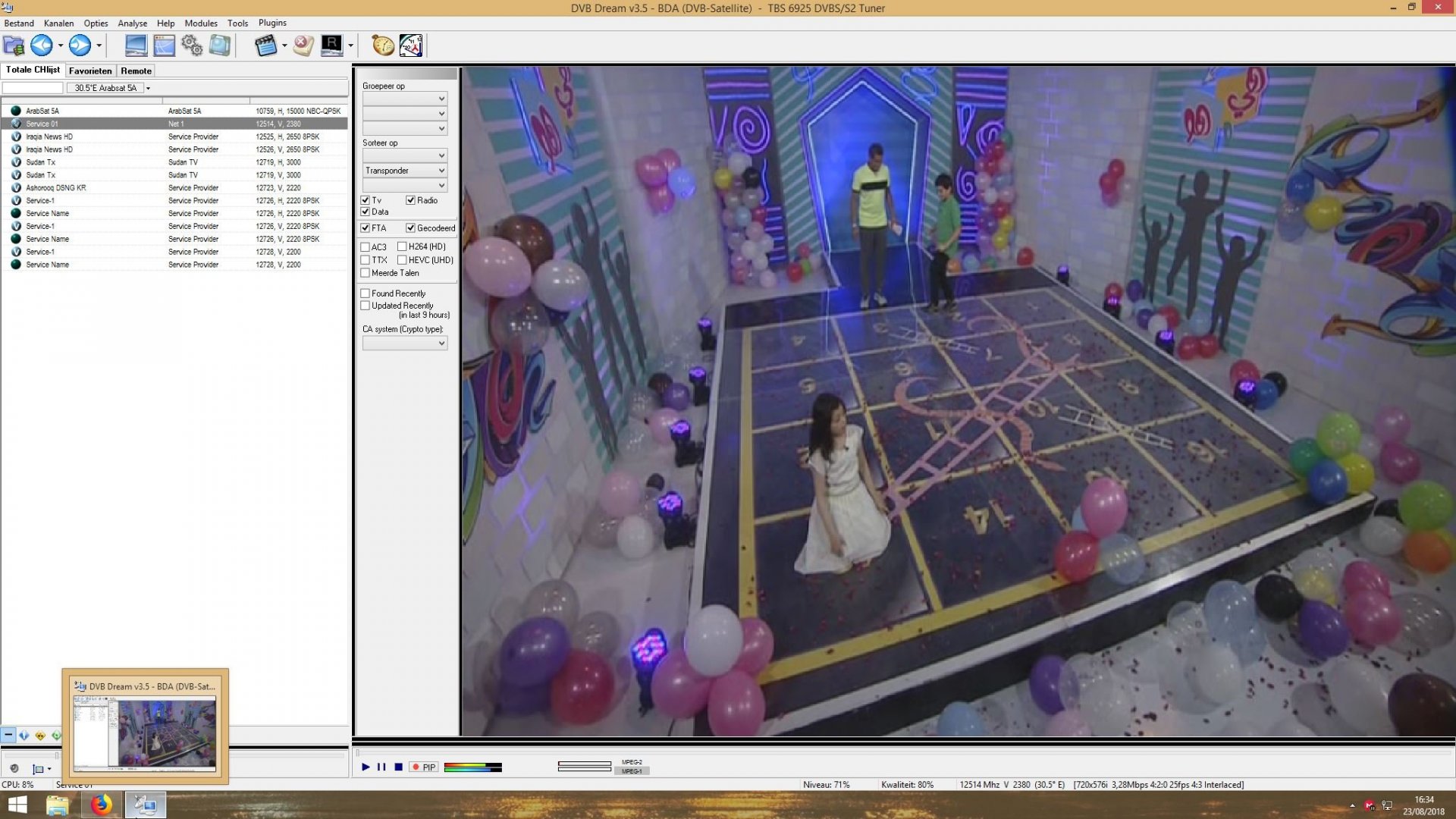
Task: Open the EPG clock icon on toolbar
Action: click(382, 45)
